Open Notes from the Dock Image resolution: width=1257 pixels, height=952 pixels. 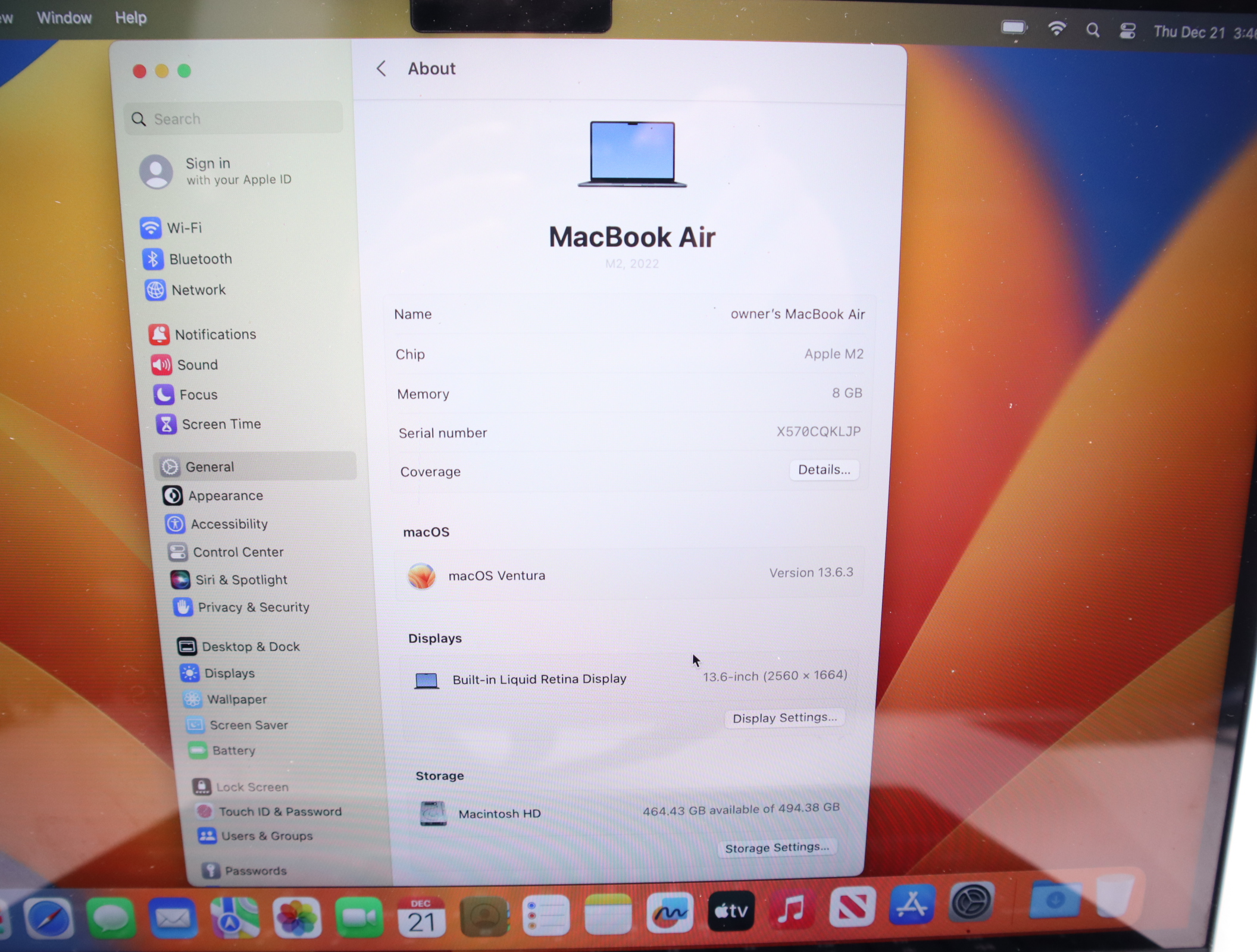pyautogui.click(x=608, y=914)
